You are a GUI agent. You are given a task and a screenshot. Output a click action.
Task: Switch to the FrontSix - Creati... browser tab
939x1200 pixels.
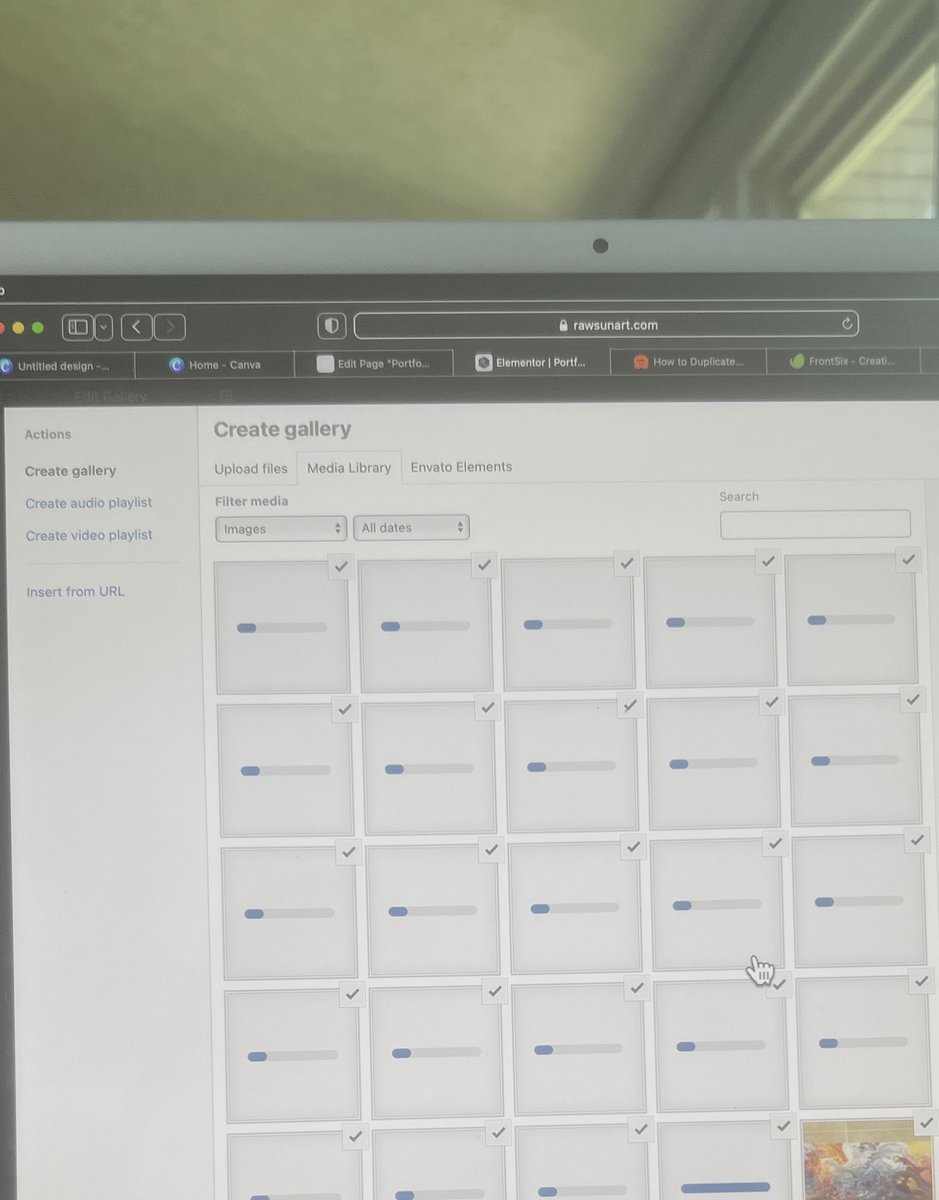pyautogui.click(x=843, y=361)
